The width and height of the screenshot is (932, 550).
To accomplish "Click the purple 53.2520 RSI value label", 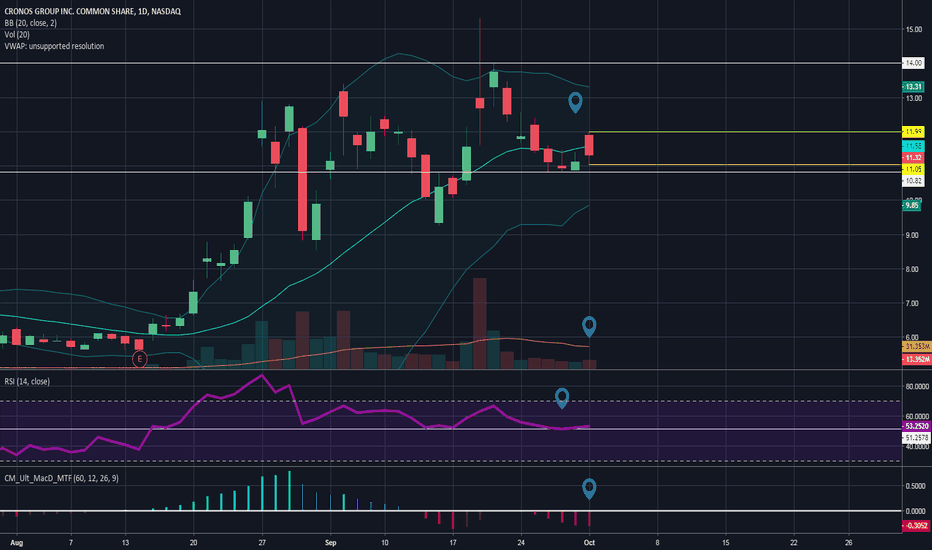I will click(x=917, y=426).
